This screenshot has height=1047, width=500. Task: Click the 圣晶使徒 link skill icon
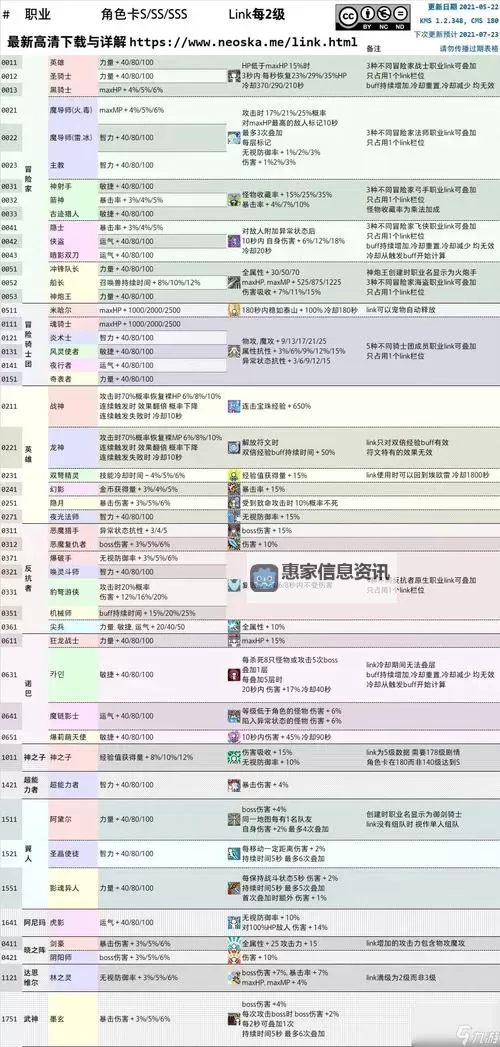coord(234,853)
